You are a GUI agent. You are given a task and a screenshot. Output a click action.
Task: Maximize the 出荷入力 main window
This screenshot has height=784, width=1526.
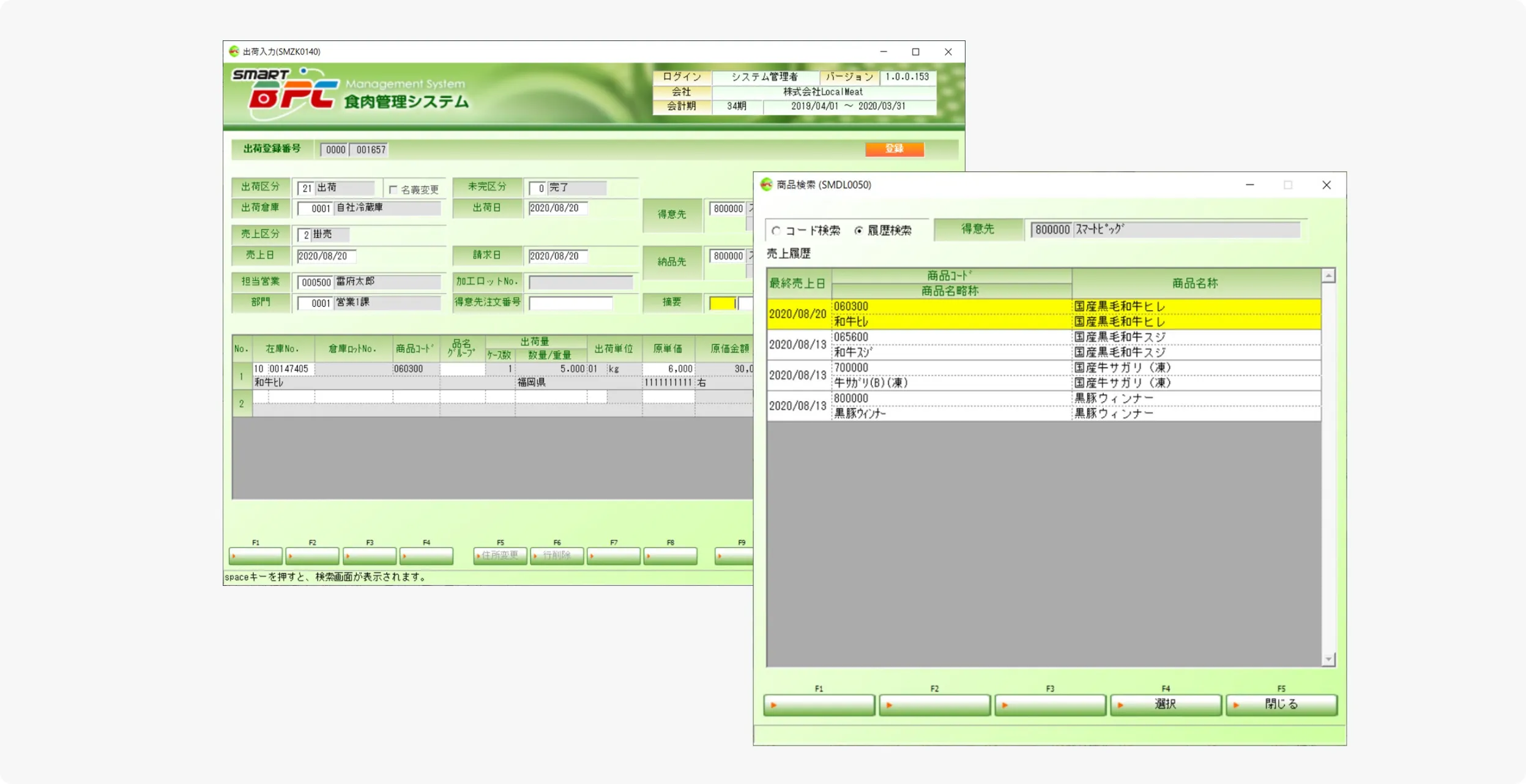(x=915, y=52)
